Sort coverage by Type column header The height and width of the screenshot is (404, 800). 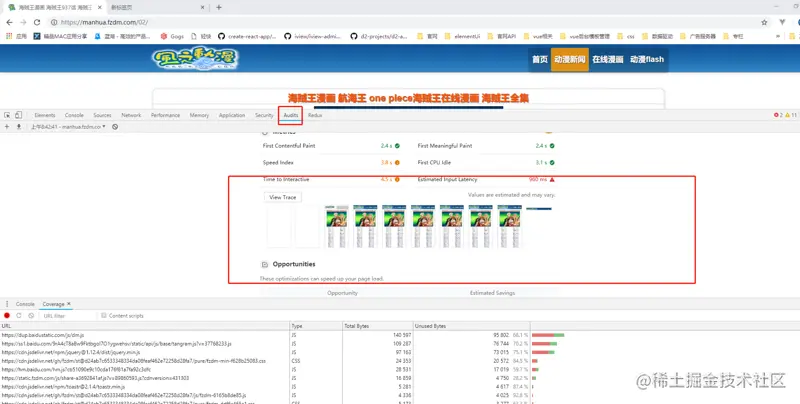tap(316, 326)
